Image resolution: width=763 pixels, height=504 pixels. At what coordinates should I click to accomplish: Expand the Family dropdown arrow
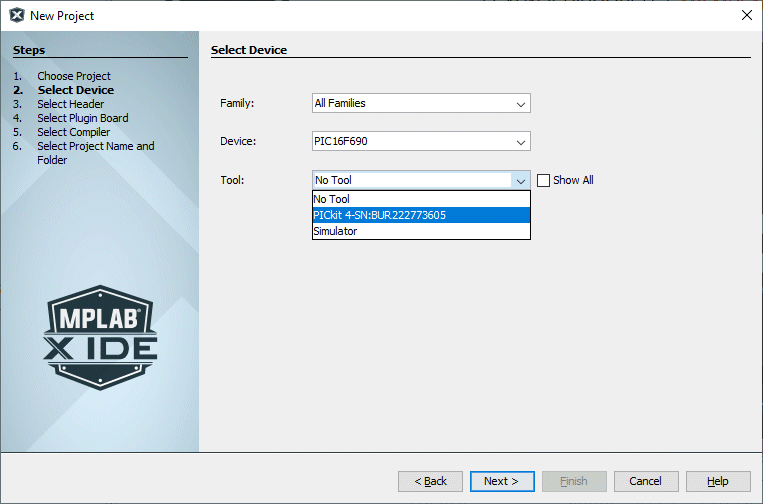[520, 104]
